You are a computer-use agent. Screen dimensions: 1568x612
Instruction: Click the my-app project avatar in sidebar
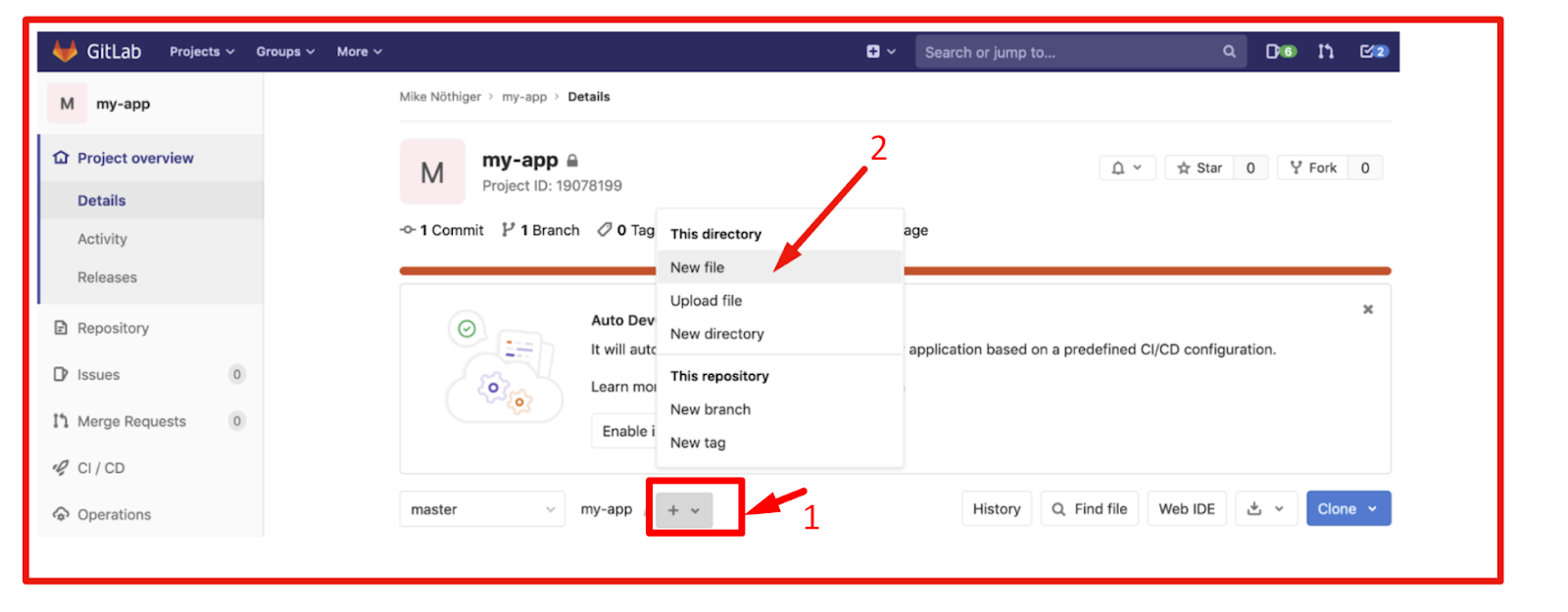[x=67, y=103]
